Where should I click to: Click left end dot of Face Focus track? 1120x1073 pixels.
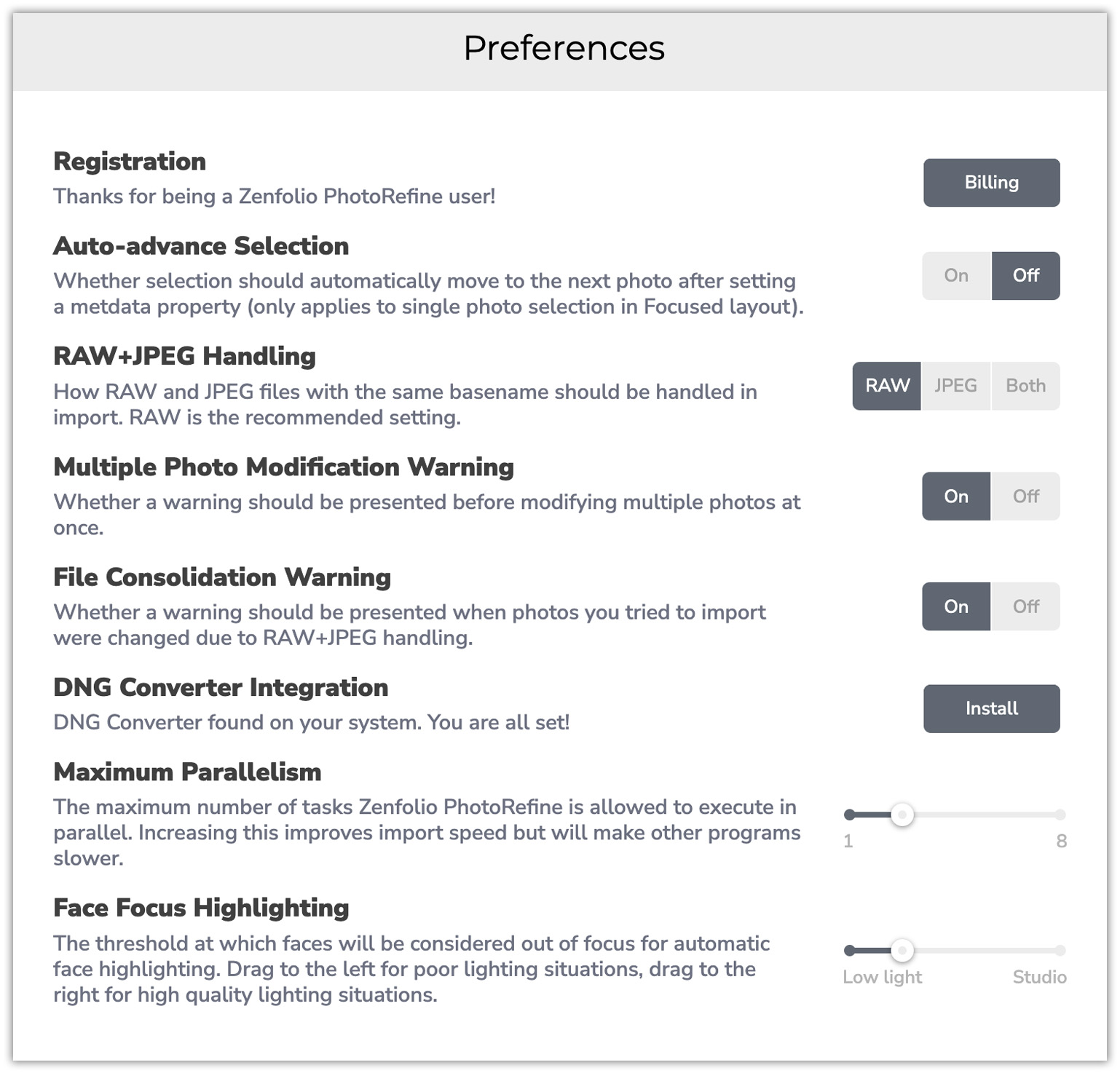(x=849, y=950)
